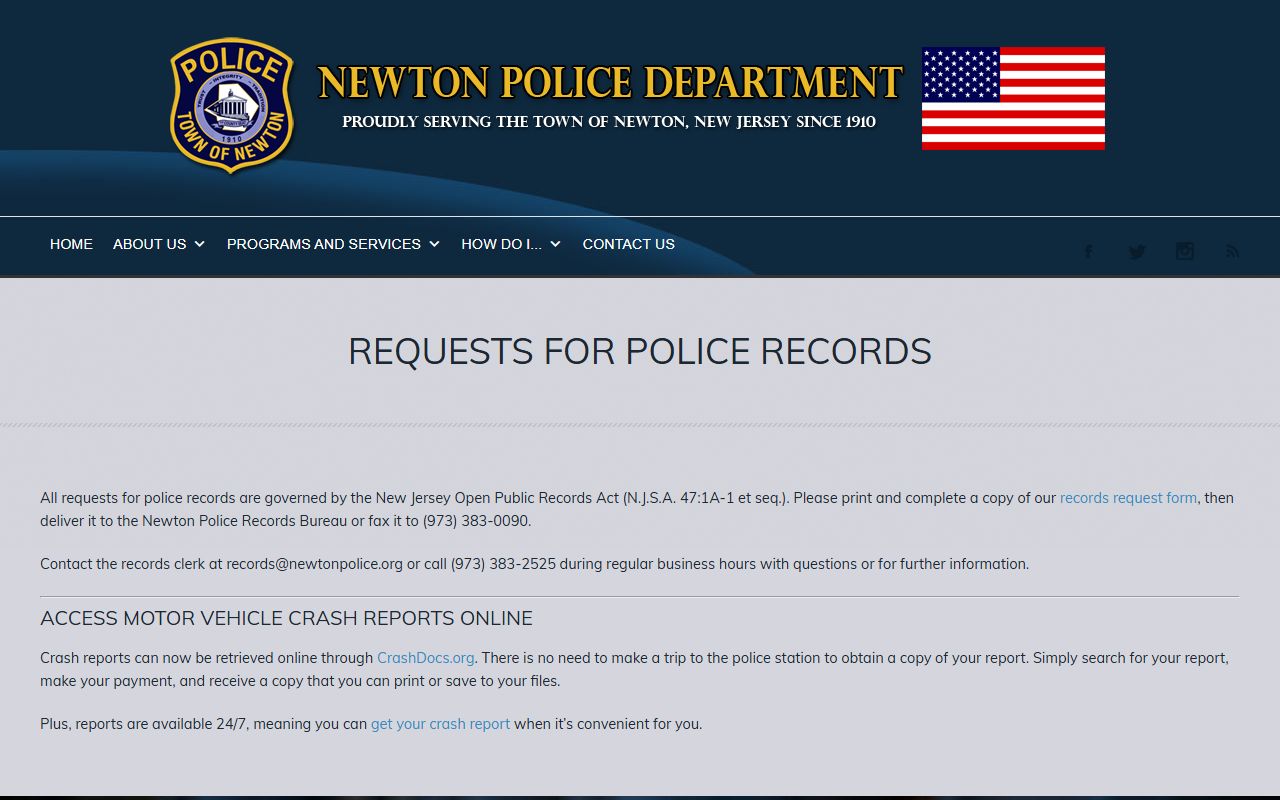Screen dimensions: 1280x800
Task: Expand the How Do I... chevron
Action: tap(556, 244)
